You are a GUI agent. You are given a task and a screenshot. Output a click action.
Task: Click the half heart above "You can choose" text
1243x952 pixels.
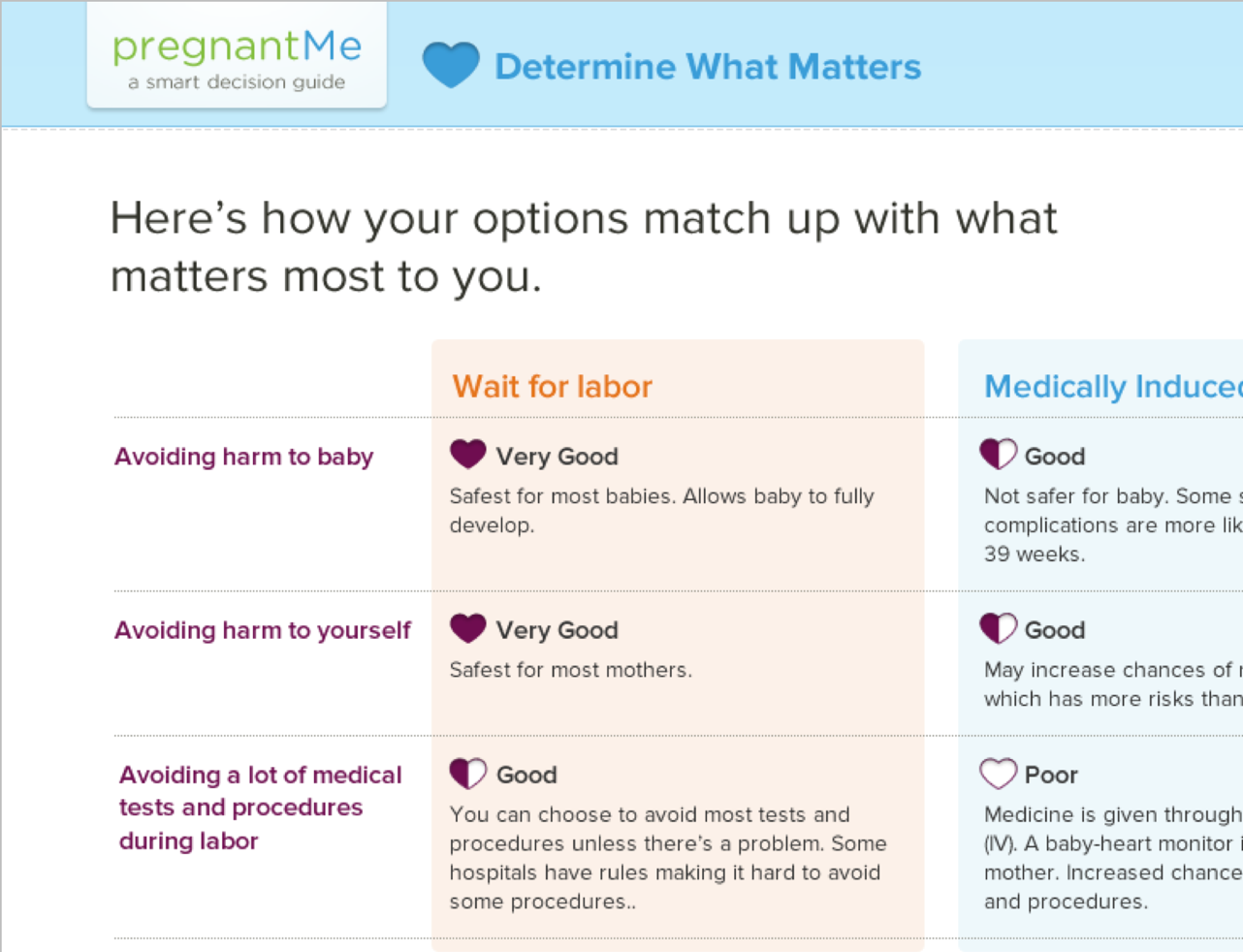(468, 774)
